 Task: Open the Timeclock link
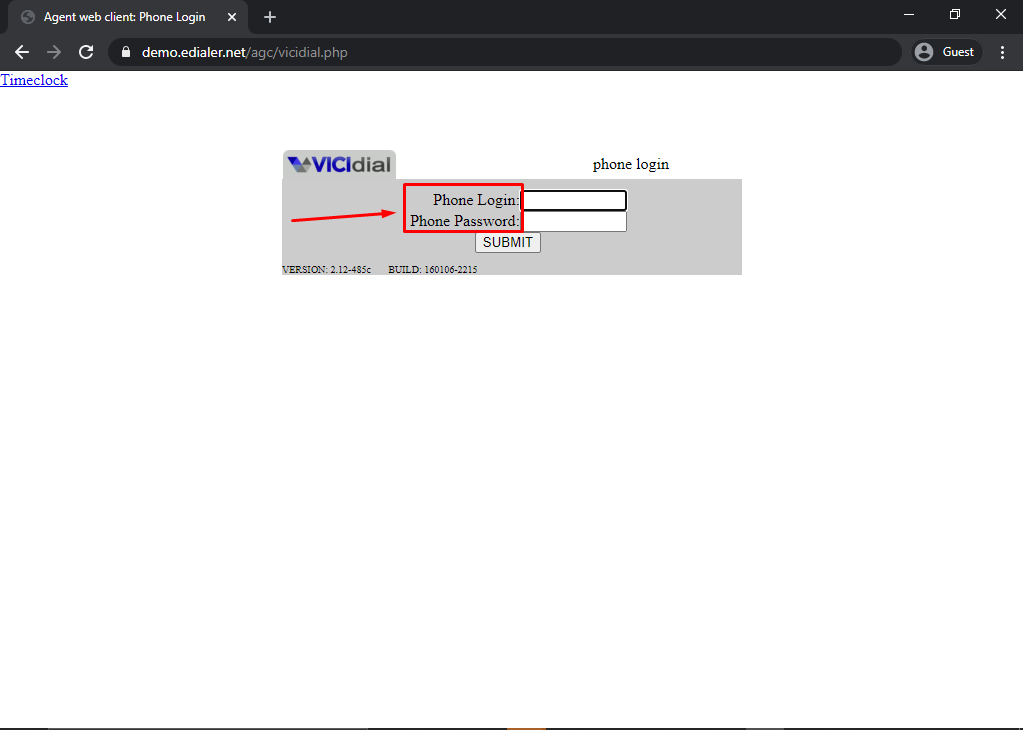[x=34, y=80]
